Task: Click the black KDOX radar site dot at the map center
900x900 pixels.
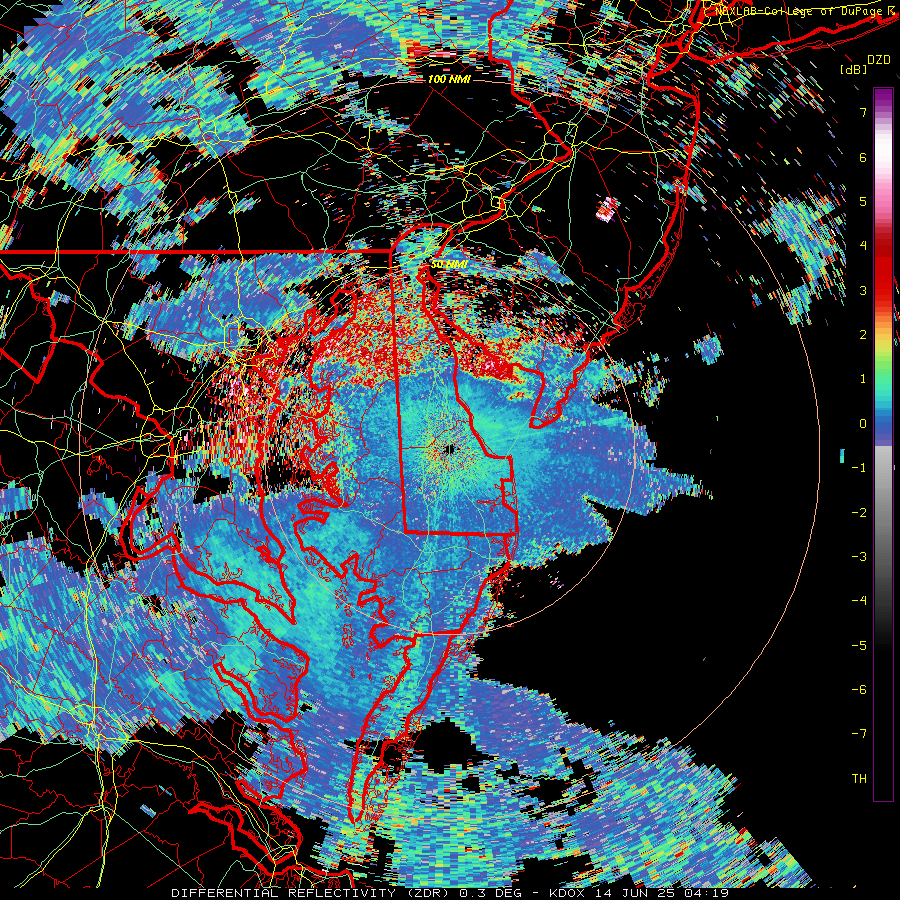Action: 449,449
